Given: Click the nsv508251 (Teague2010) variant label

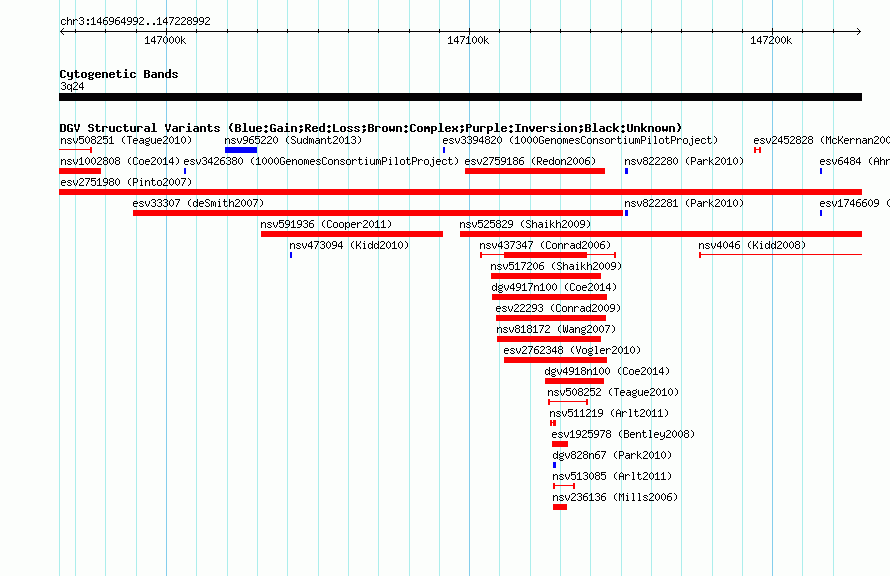Looking at the screenshot, I should 126,140.
